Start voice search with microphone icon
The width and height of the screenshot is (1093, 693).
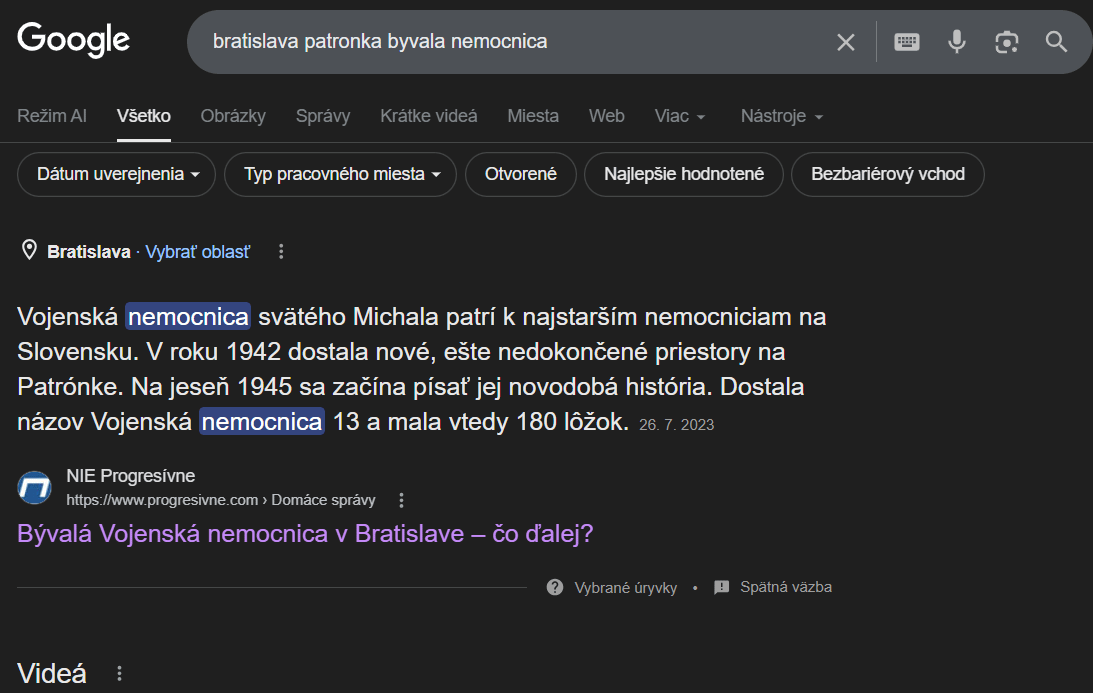click(957, 42)
